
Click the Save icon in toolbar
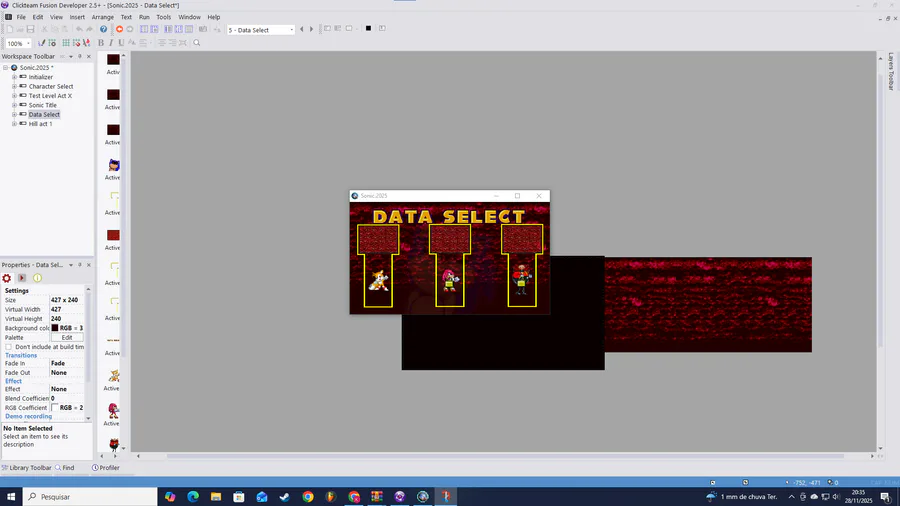[x=30, y=29]
